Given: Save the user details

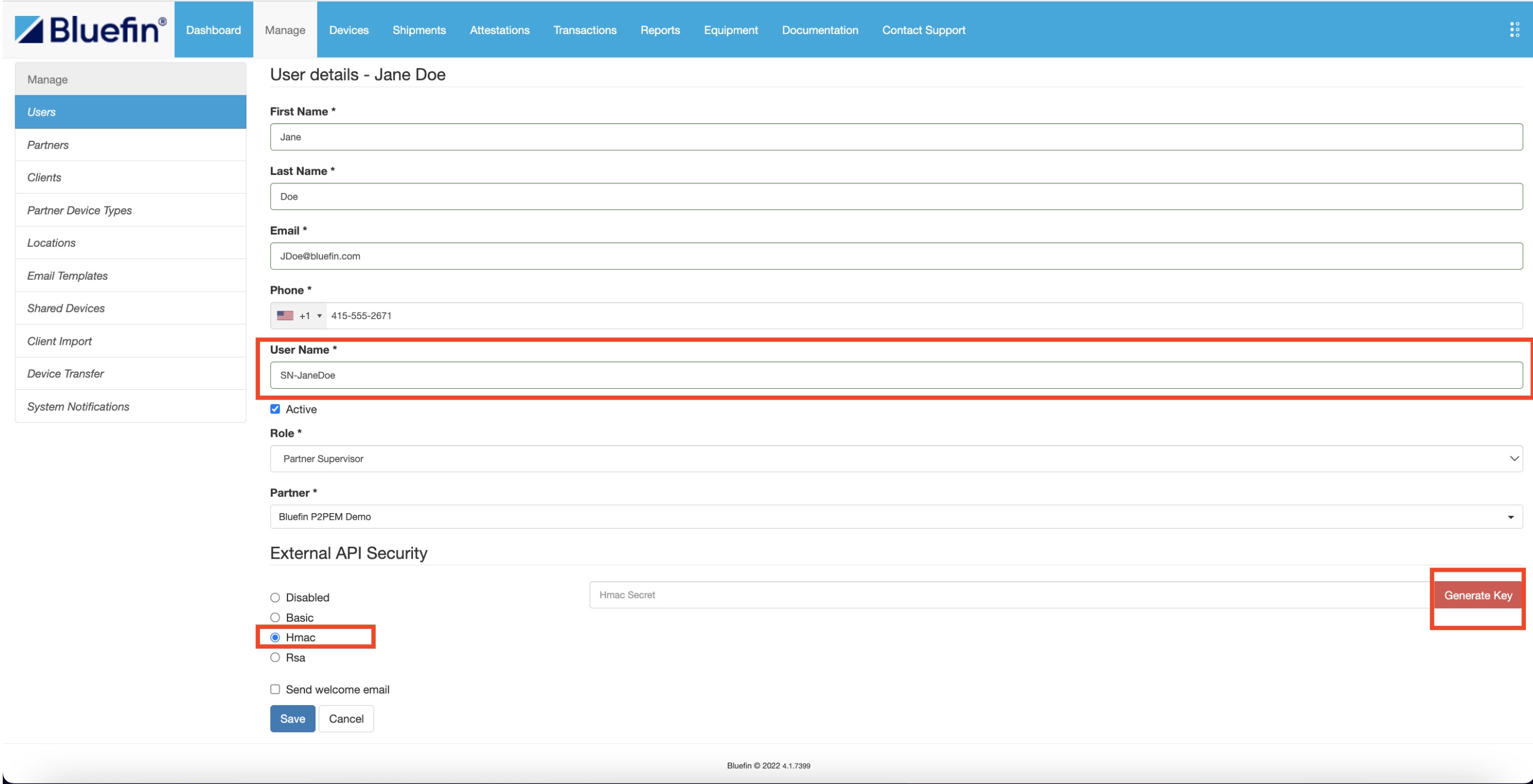Looking at the screenshot, I should tap(292, 719).
